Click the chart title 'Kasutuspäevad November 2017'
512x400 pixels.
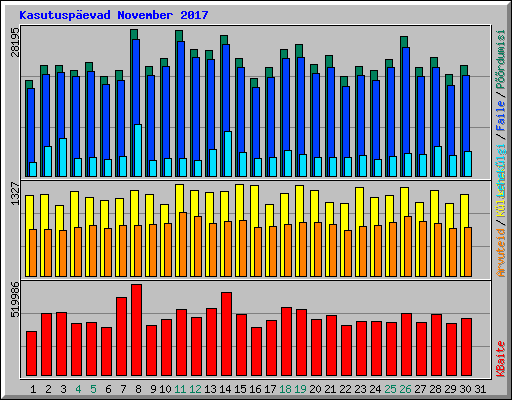pos(114,15)
